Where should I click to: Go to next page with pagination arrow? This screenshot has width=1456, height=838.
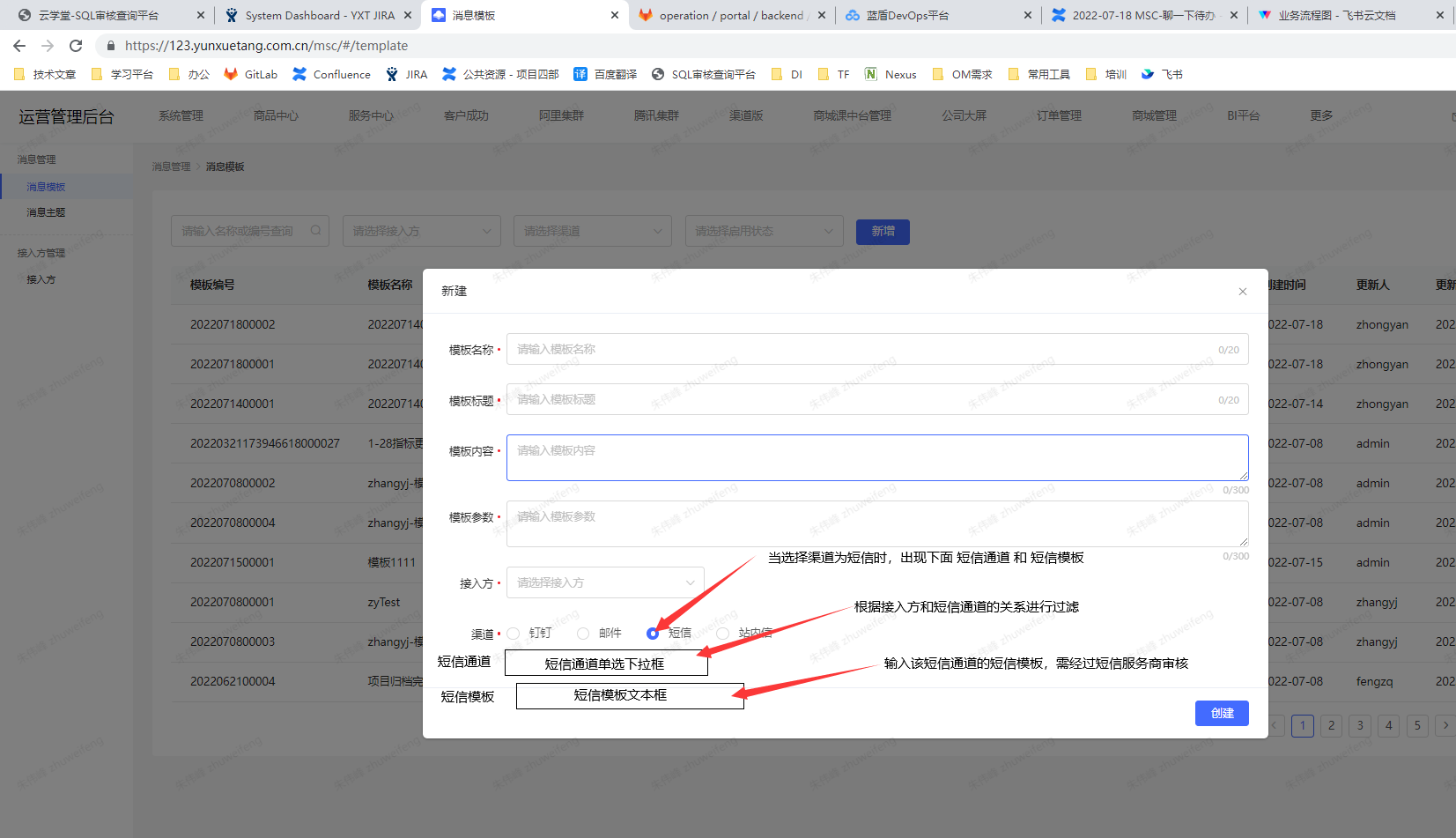pyautogui.click(x=1445, y=725)
